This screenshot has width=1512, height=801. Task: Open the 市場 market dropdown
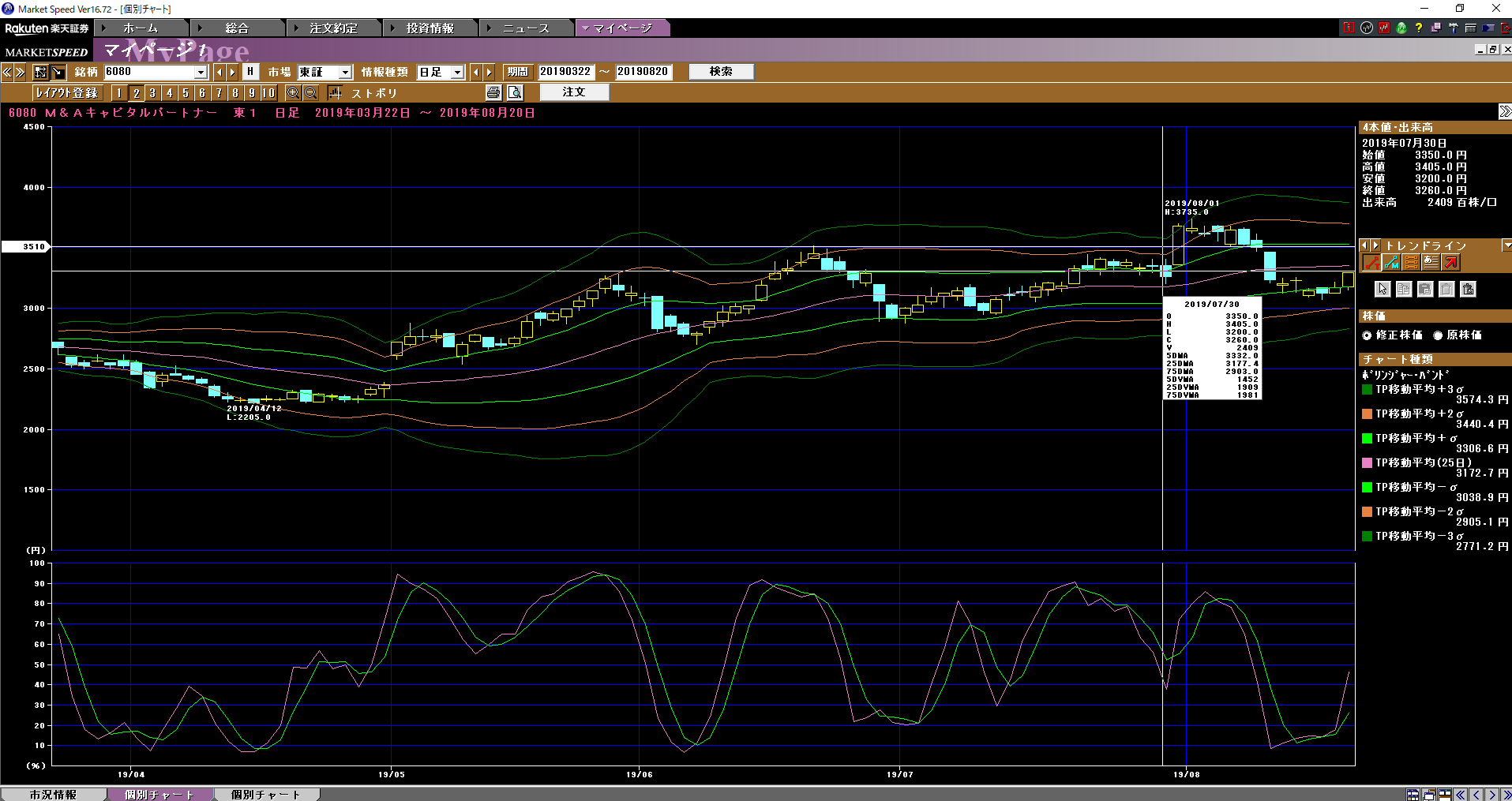pos(345,72)
